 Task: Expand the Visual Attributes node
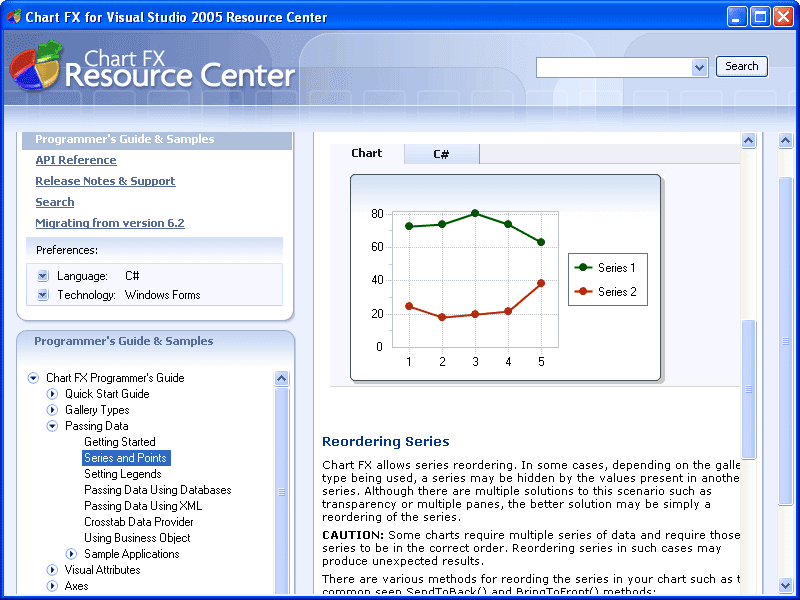[52, 570]
